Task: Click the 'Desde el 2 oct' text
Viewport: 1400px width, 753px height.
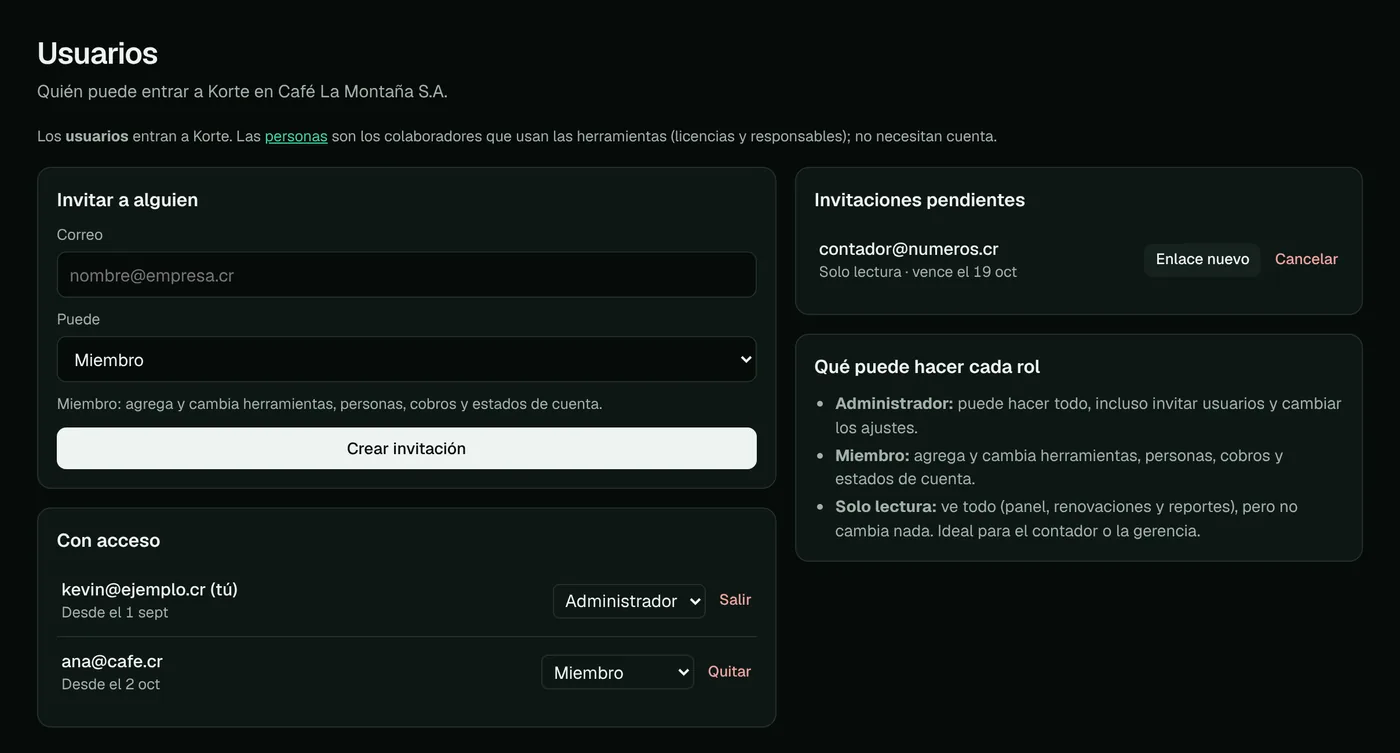Action: [110, 684]
